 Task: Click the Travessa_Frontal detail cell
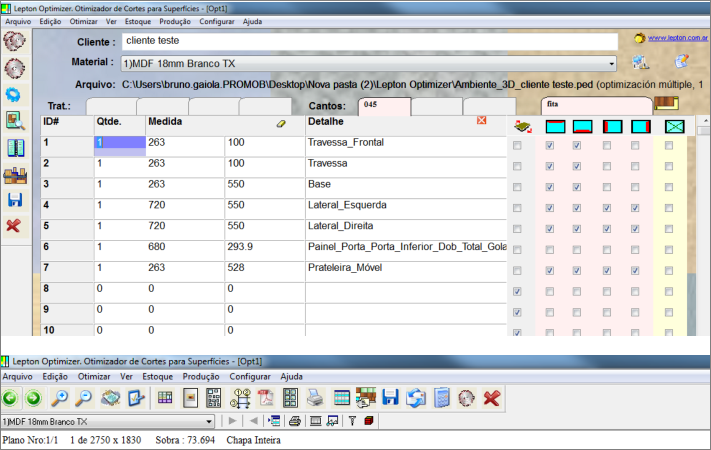coord(406,146)
